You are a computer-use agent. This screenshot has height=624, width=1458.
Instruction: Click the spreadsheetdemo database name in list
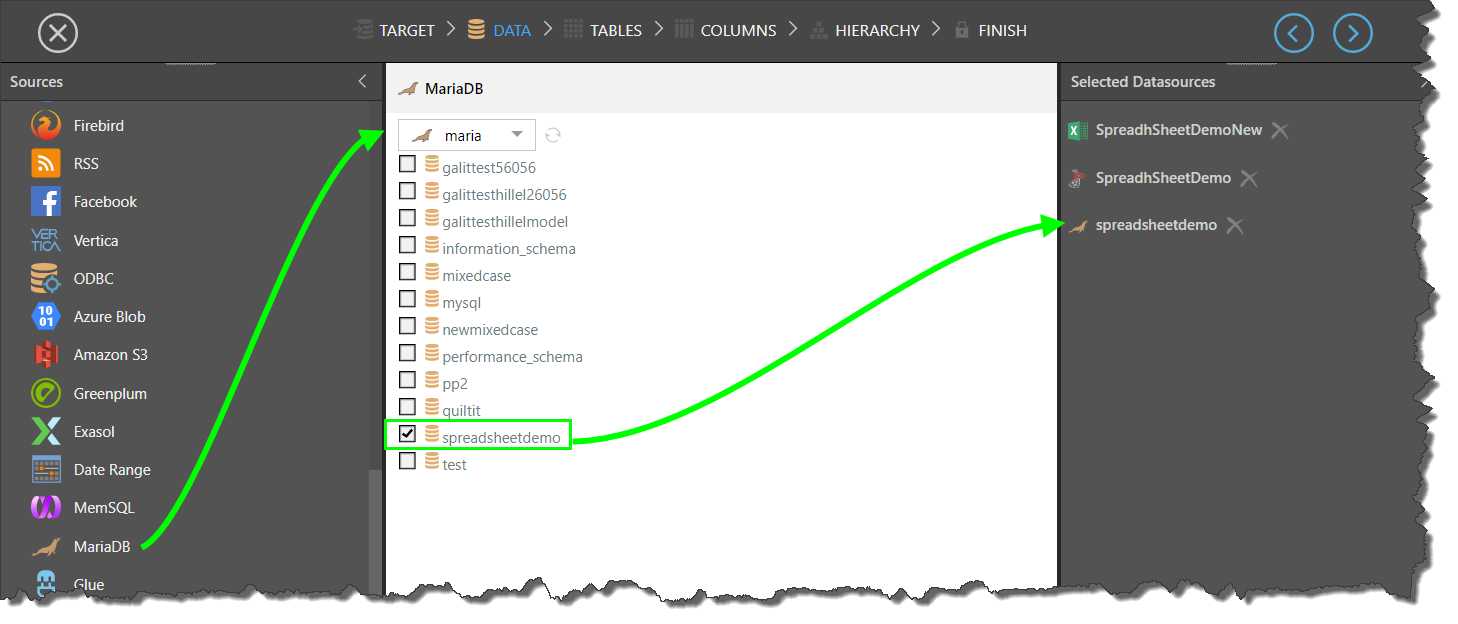coord(501,437)
